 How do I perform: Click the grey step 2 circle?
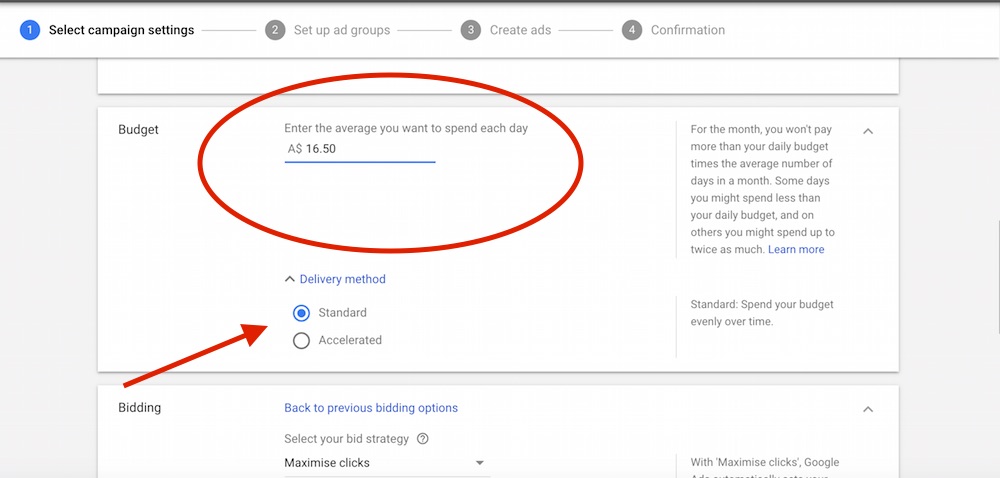[276, 30]
